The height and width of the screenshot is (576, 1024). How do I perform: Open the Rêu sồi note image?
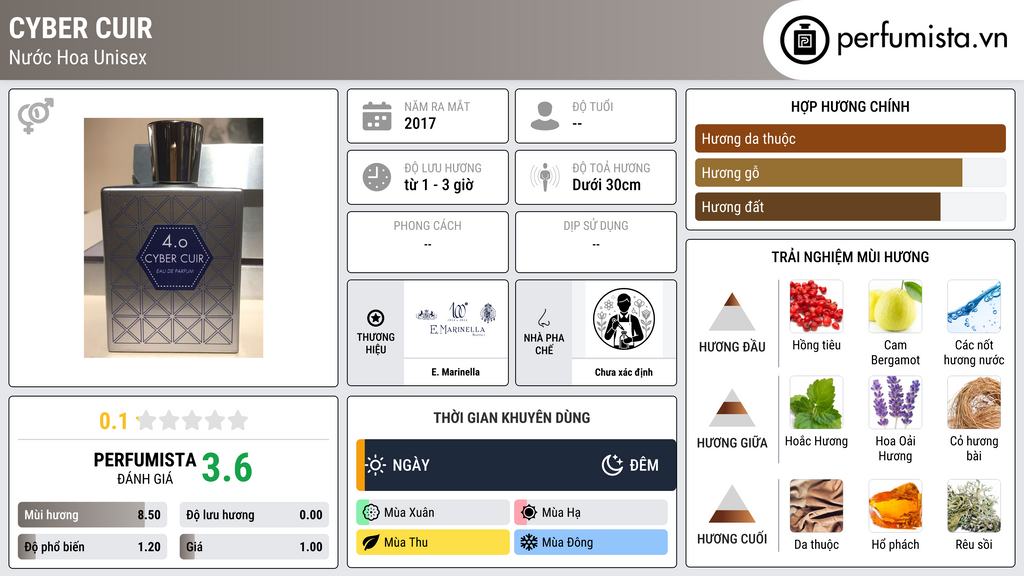(974, 506)
